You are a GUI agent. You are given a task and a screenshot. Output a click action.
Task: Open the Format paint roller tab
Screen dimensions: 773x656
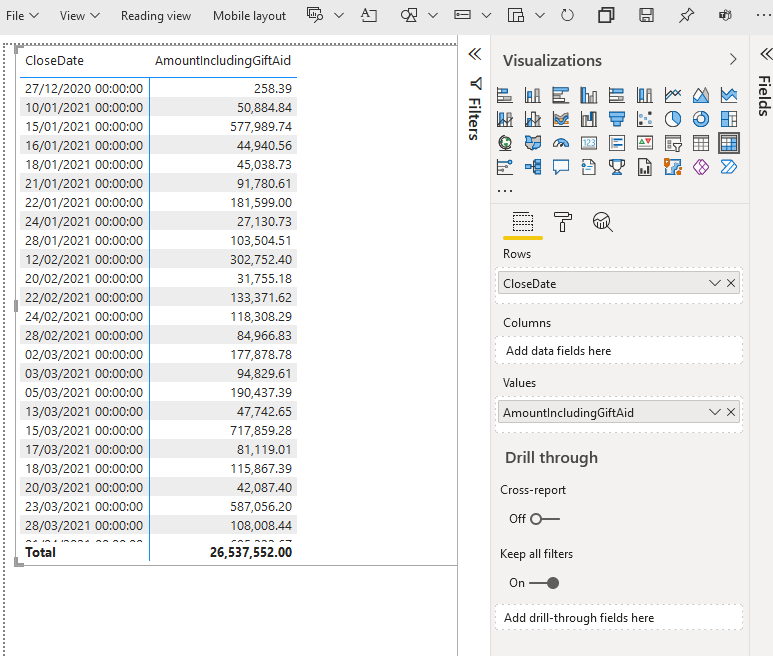(x=562, y=222)
